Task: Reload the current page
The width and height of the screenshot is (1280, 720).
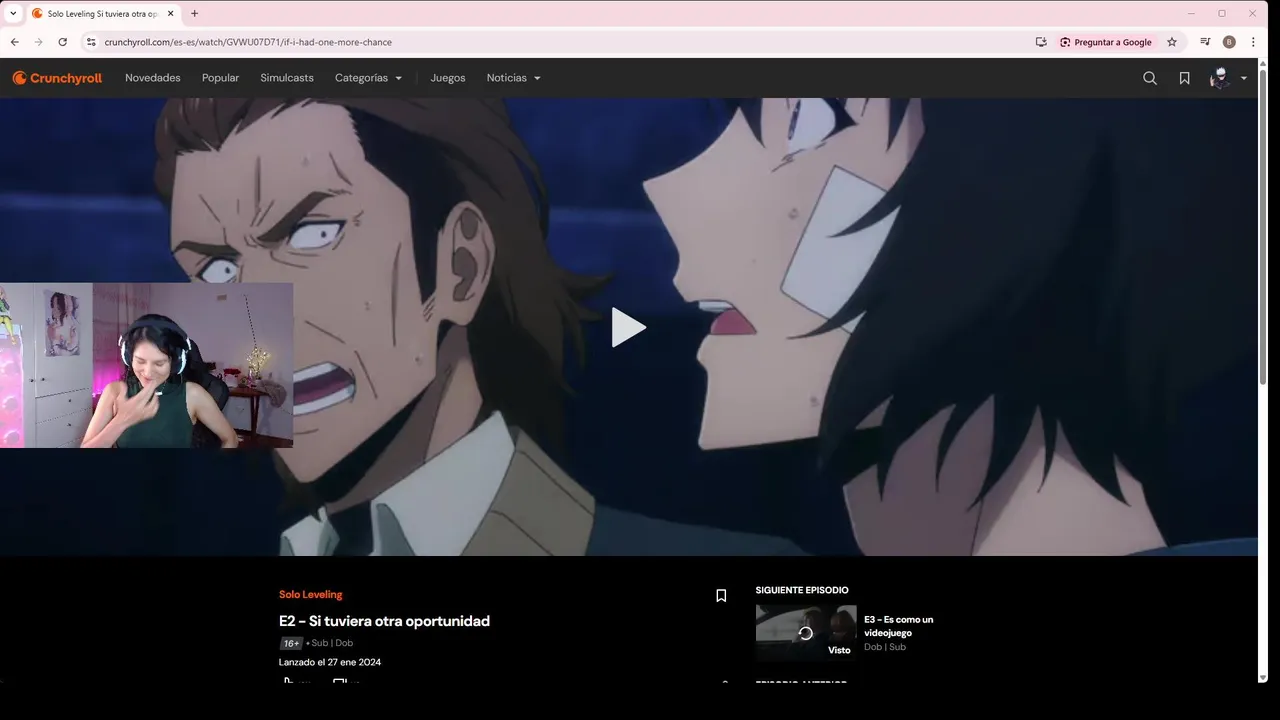Action: [x=62, y=42]
